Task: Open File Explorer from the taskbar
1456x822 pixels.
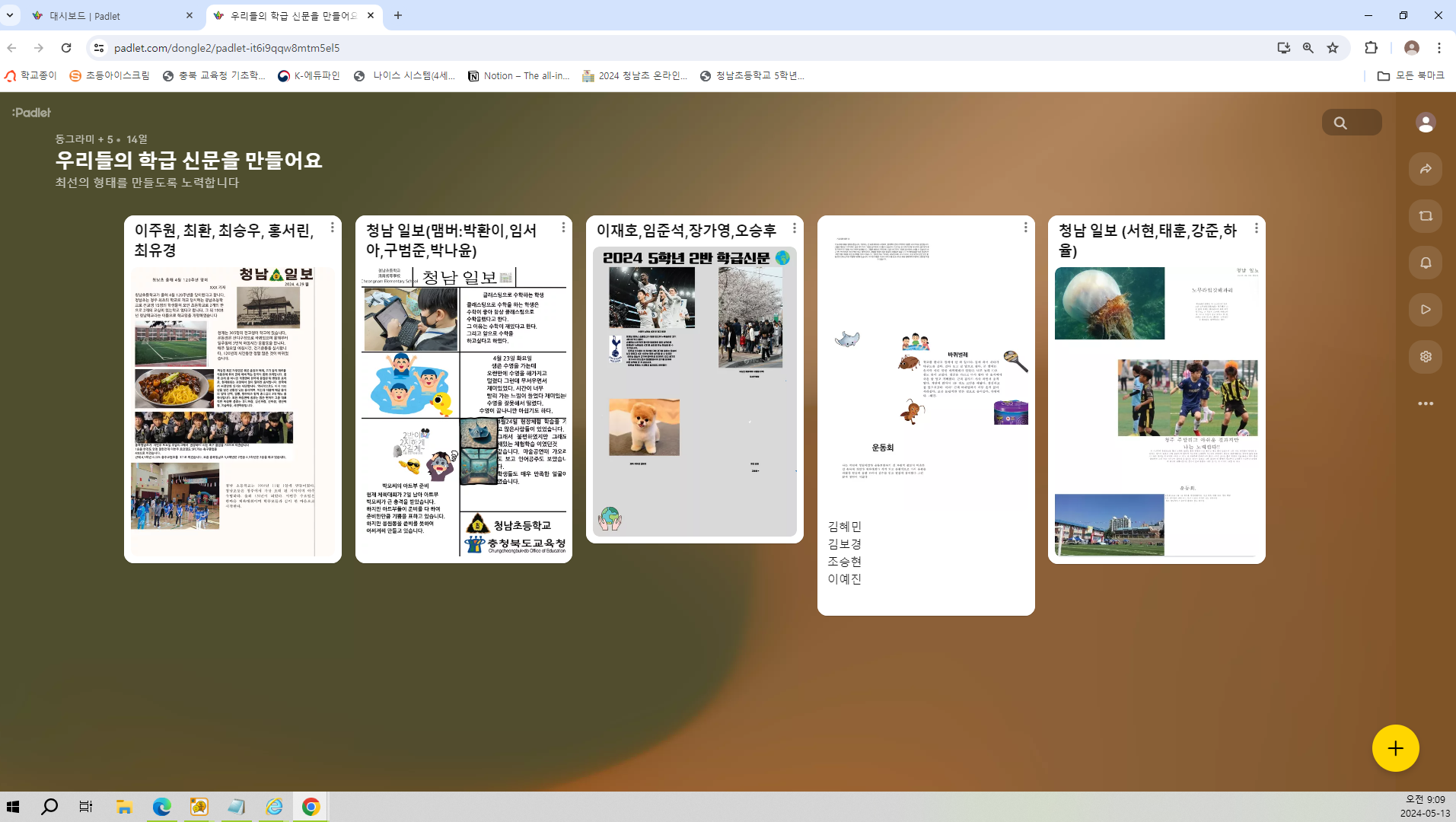Action: coord(124,807)
